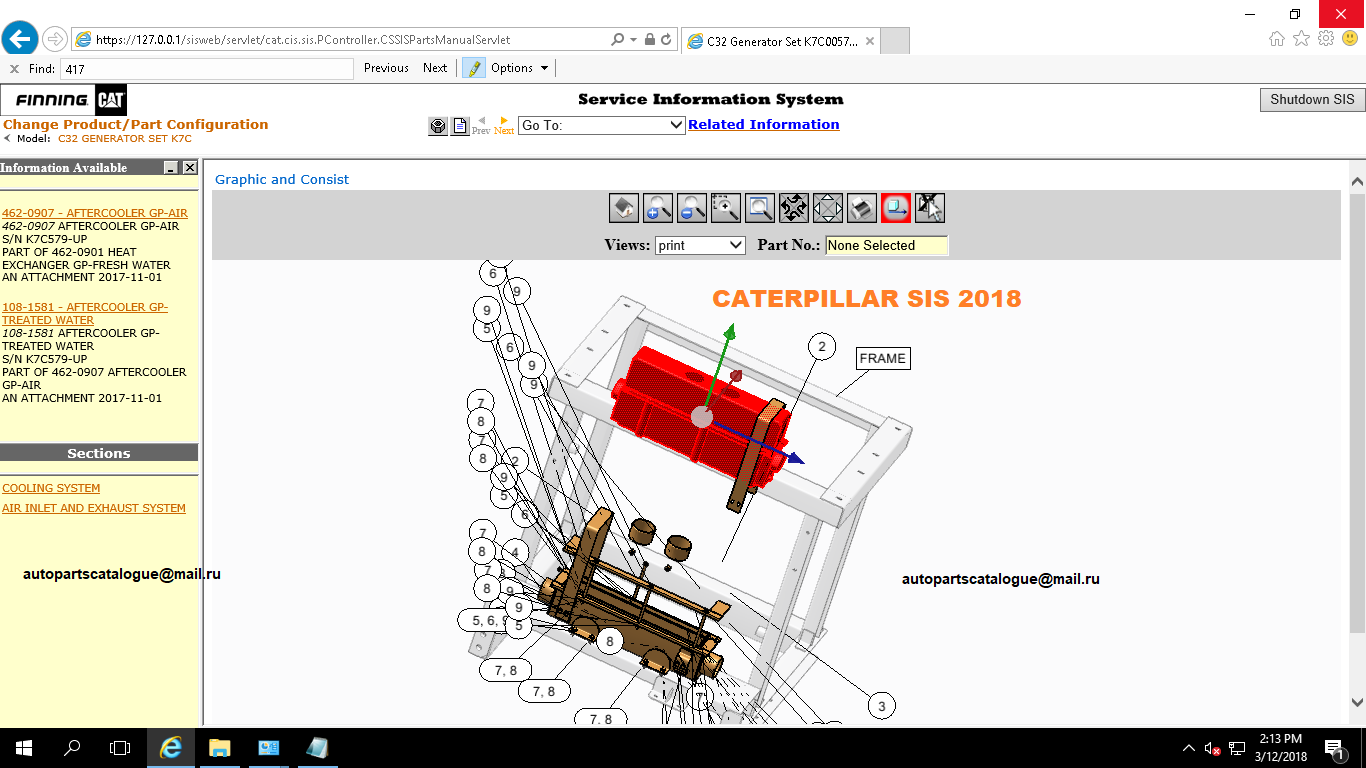Show hidden tray icons chevron
This screenshot has height=768, width=1366.
tap(1188, 748)
